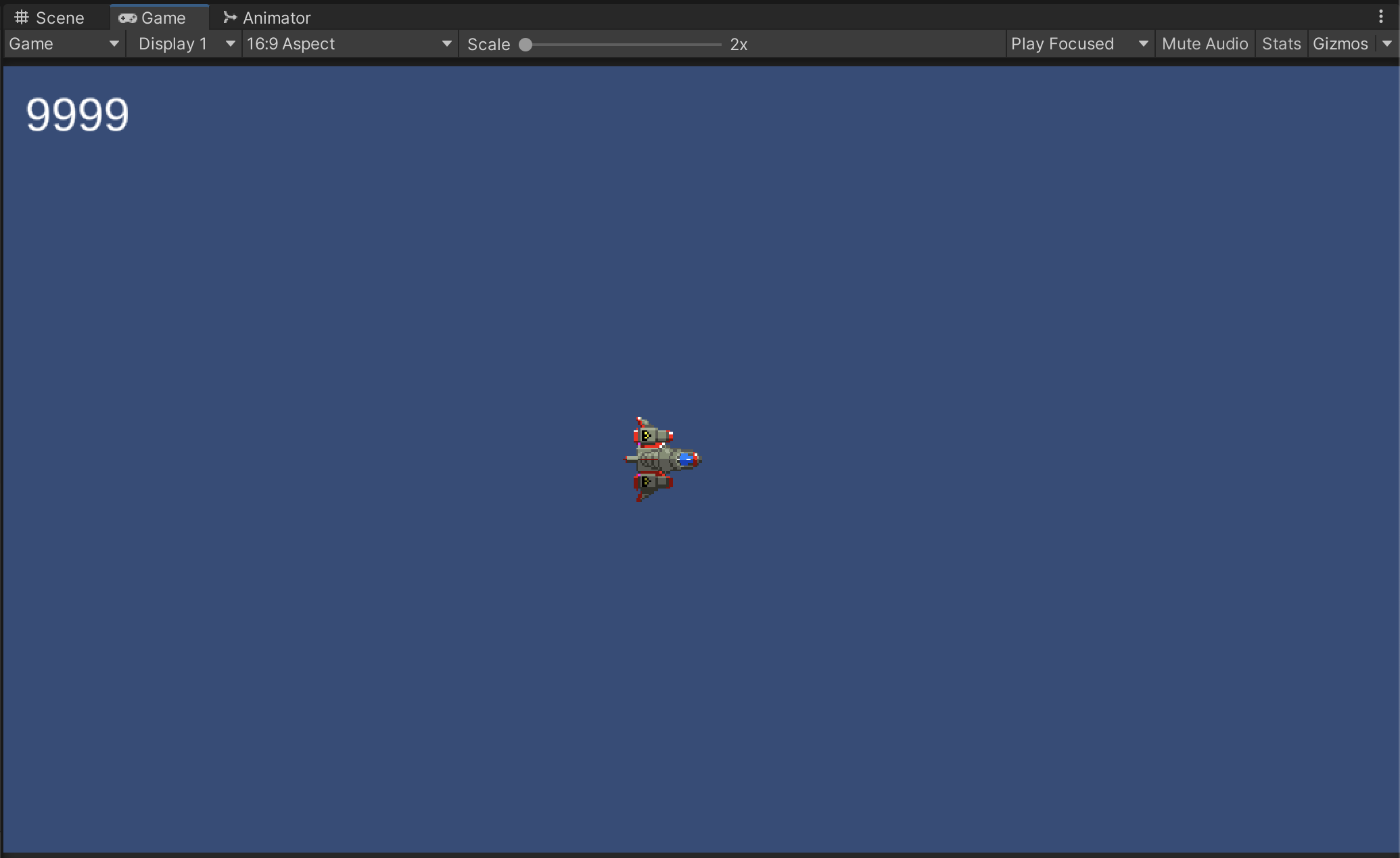Toggle the Stats overlay
Viewport: 1400px width, 858px height.
1281,44
